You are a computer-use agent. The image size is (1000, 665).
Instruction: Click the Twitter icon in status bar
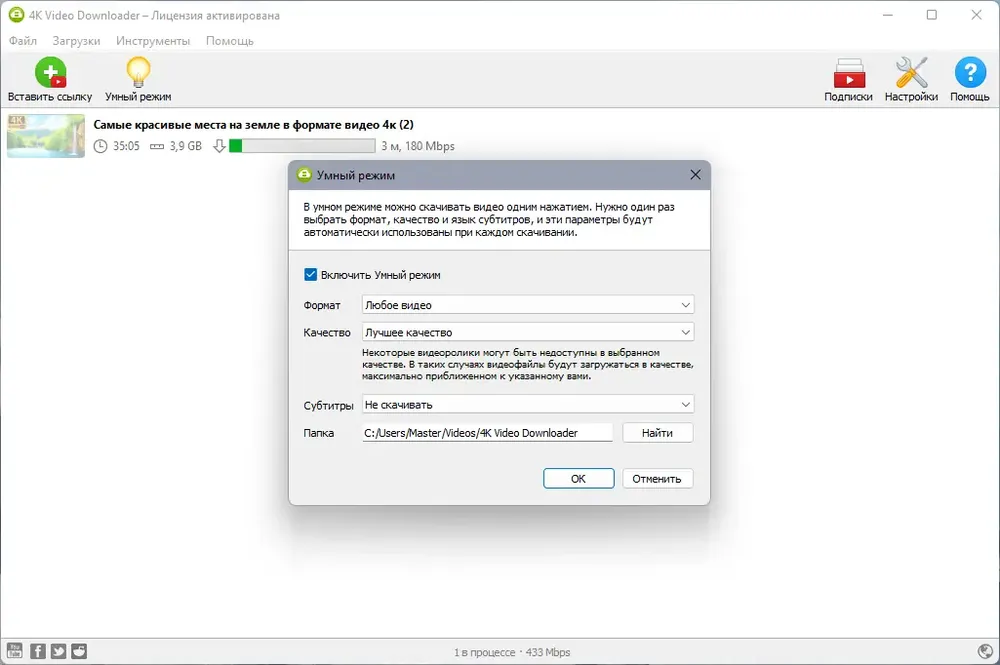coord(59,650)
